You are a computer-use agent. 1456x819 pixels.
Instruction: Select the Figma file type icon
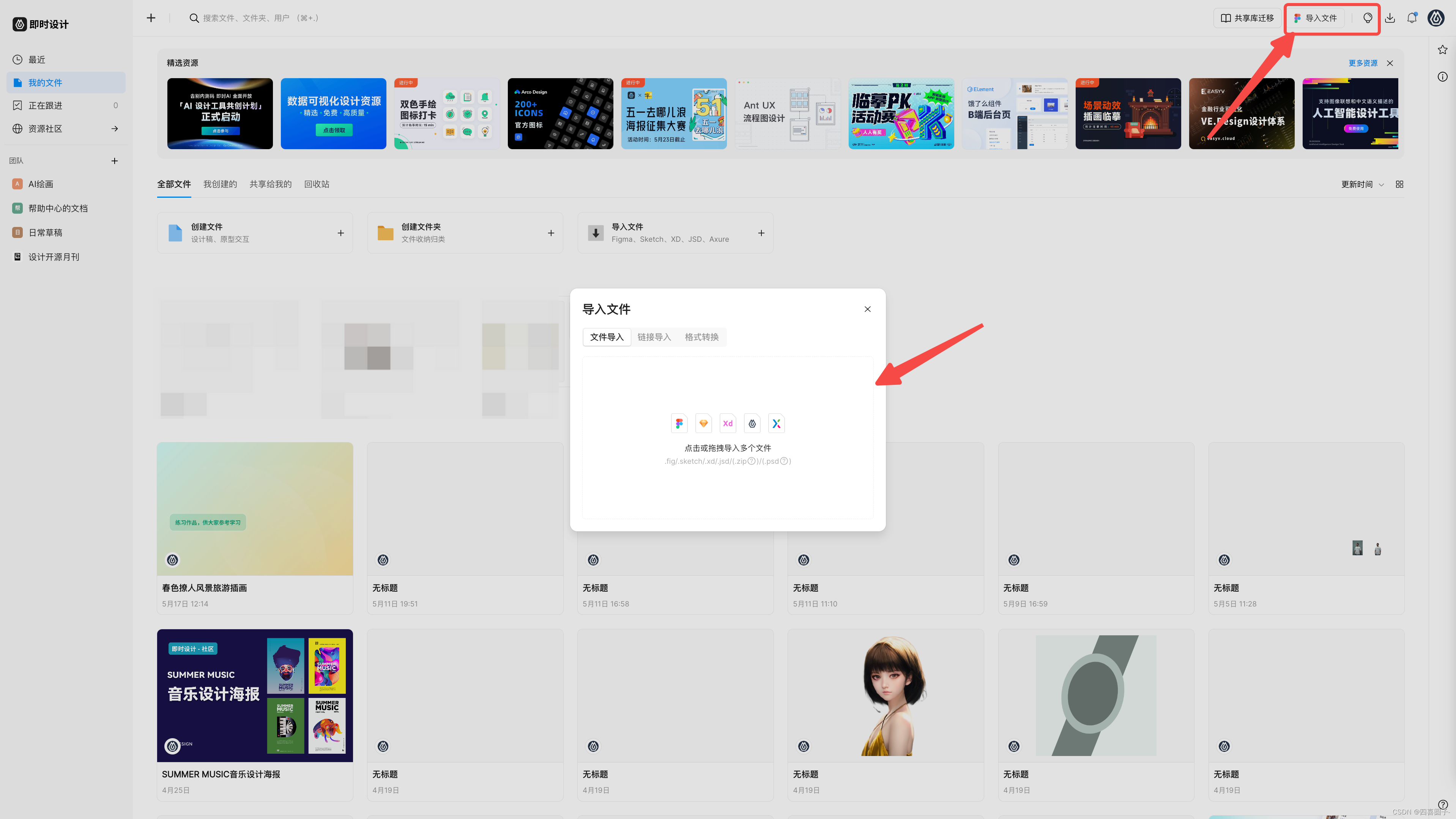679,423
